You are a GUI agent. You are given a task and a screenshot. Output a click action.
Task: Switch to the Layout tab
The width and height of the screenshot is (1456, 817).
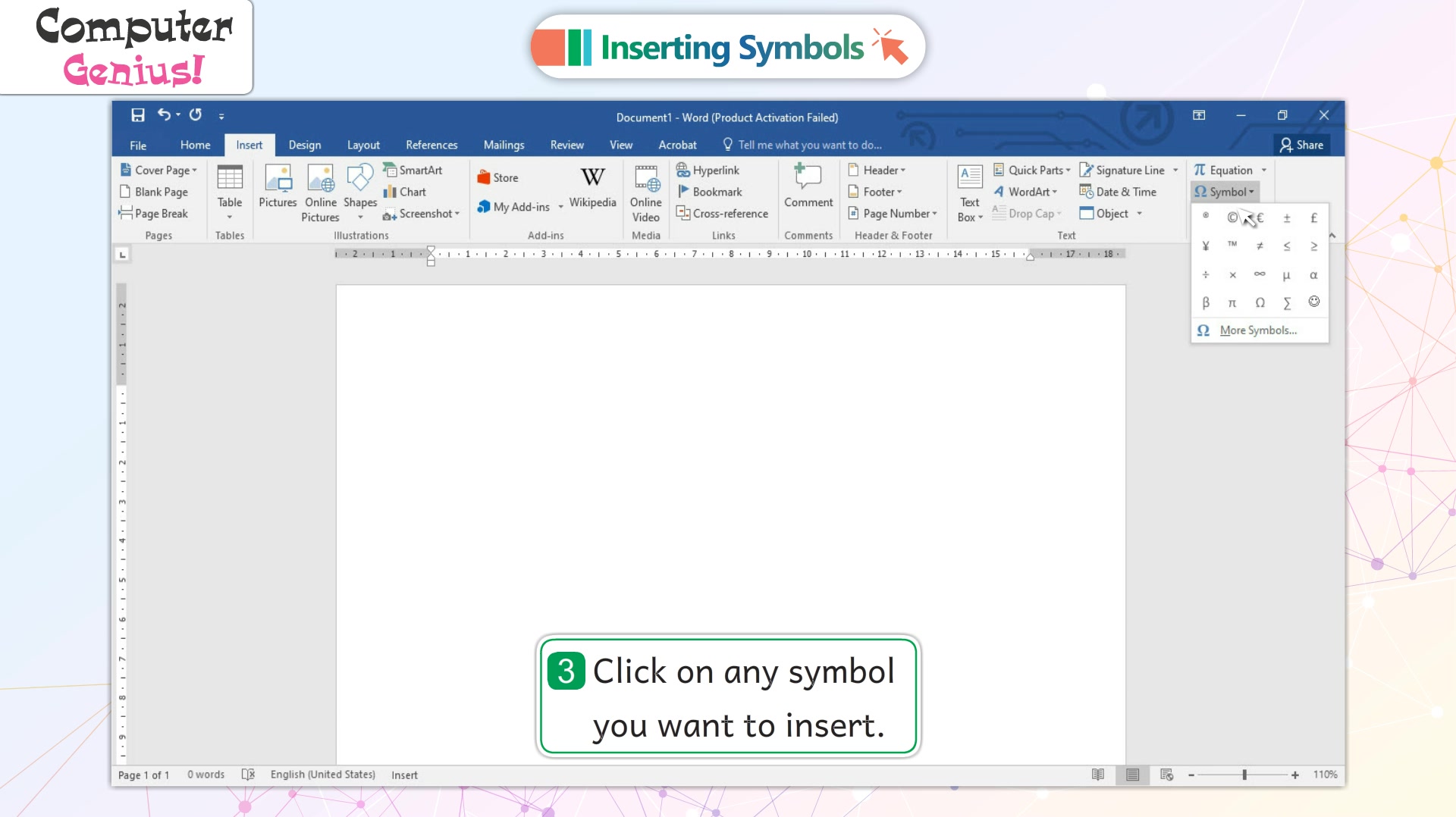coord(363,145)
